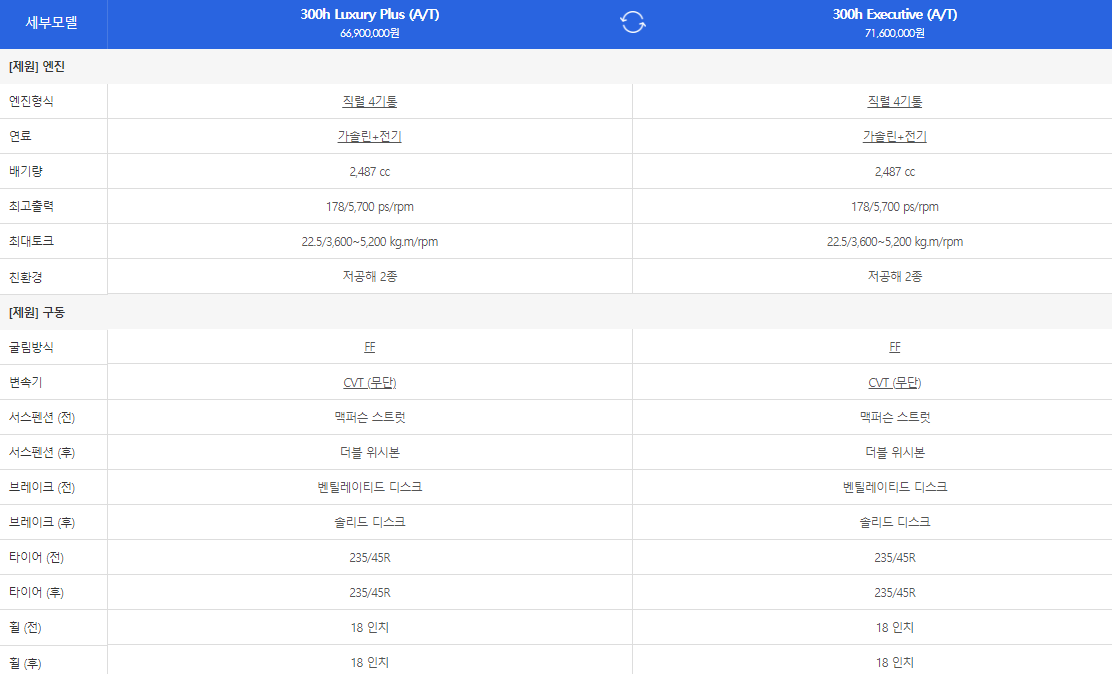Image resolution: width=1112 pixels, height=674 pixels.
Task: Open CVT (무단) link under Executive
Action: [894, 382]
